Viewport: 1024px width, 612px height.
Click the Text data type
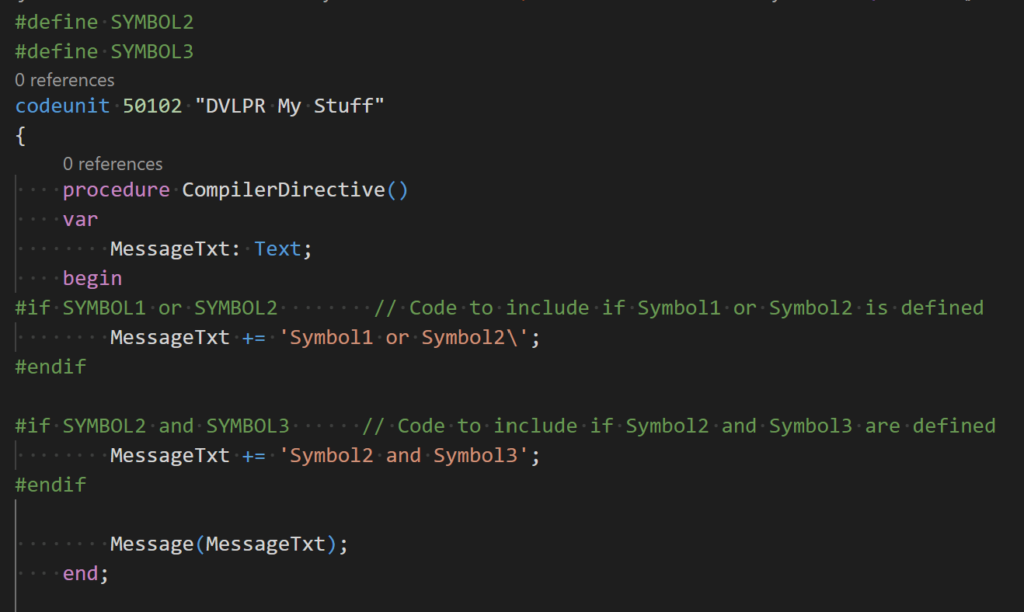click(278, 249)
